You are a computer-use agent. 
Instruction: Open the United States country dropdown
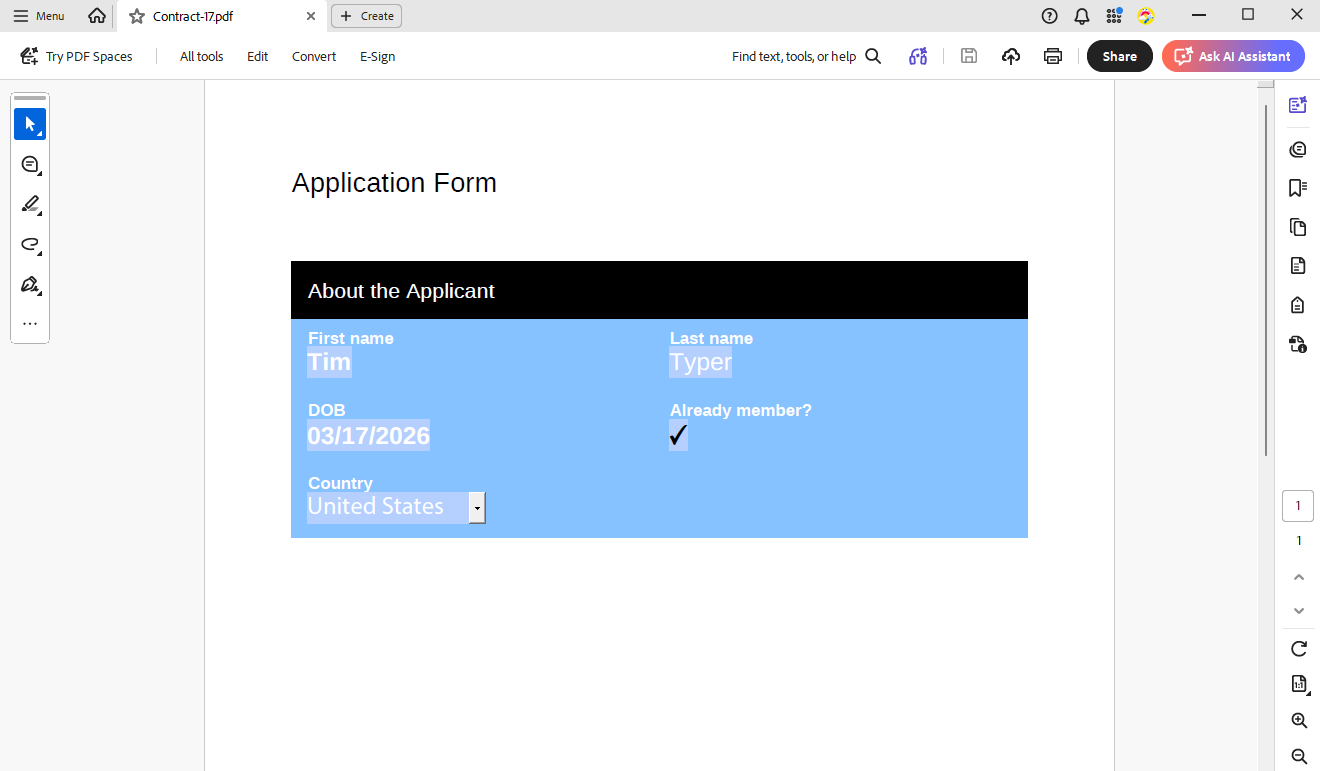click(x=477, y=508)
